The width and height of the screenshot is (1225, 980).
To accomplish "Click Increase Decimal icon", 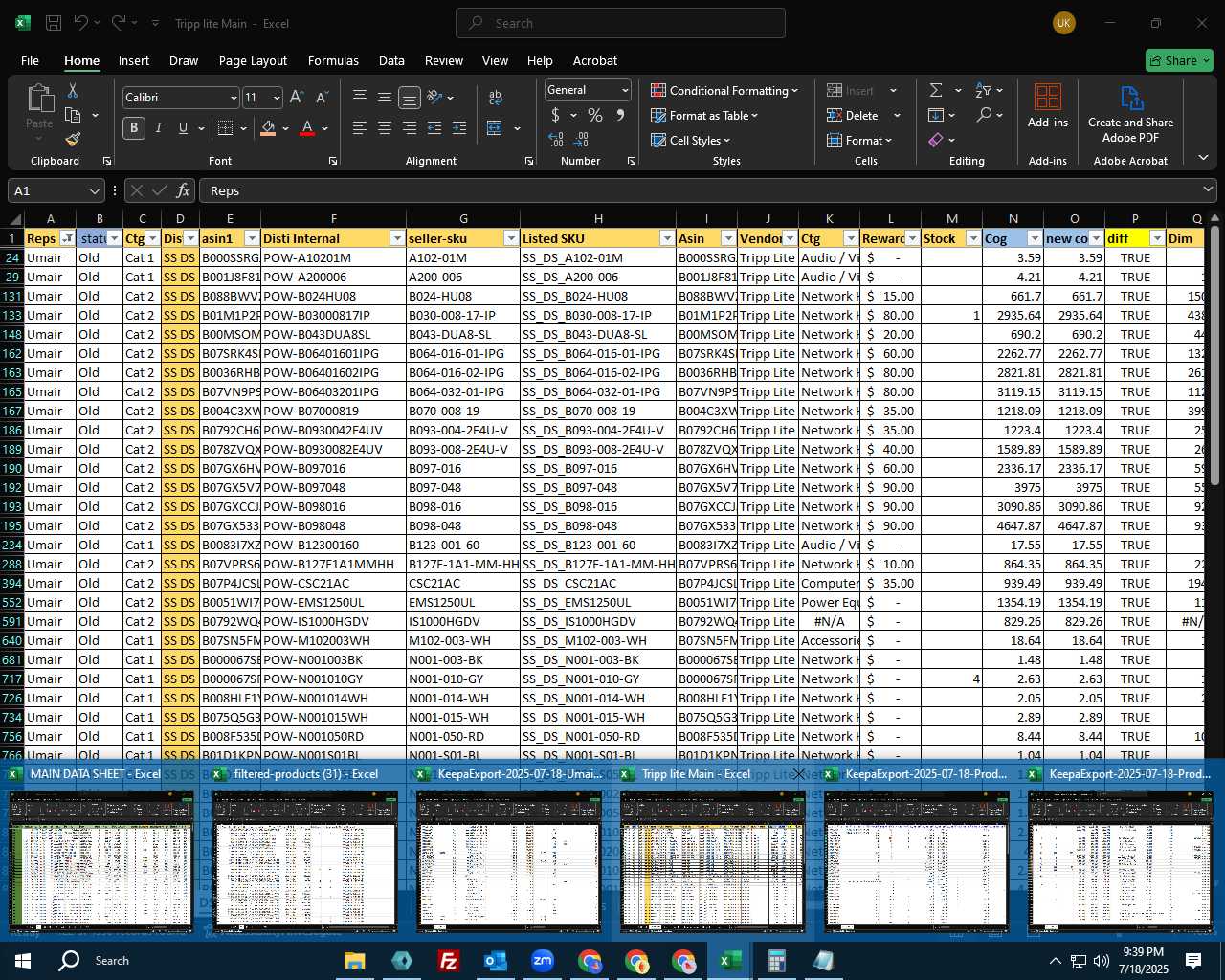I will pos(556,140).
